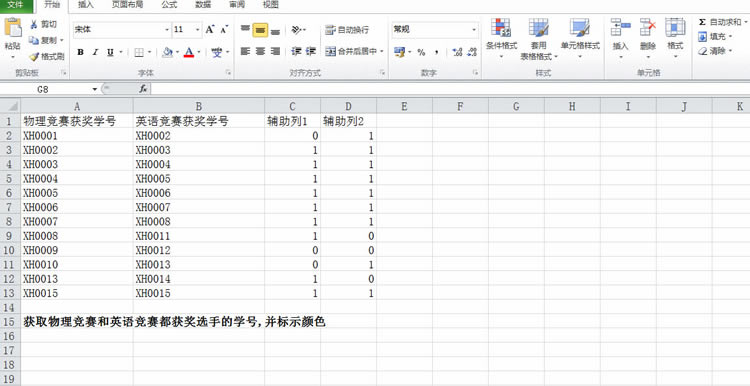This screenshot has width=750, height=386.
Task: Open the fill color dropdown arrow
Action: [177, 52]
